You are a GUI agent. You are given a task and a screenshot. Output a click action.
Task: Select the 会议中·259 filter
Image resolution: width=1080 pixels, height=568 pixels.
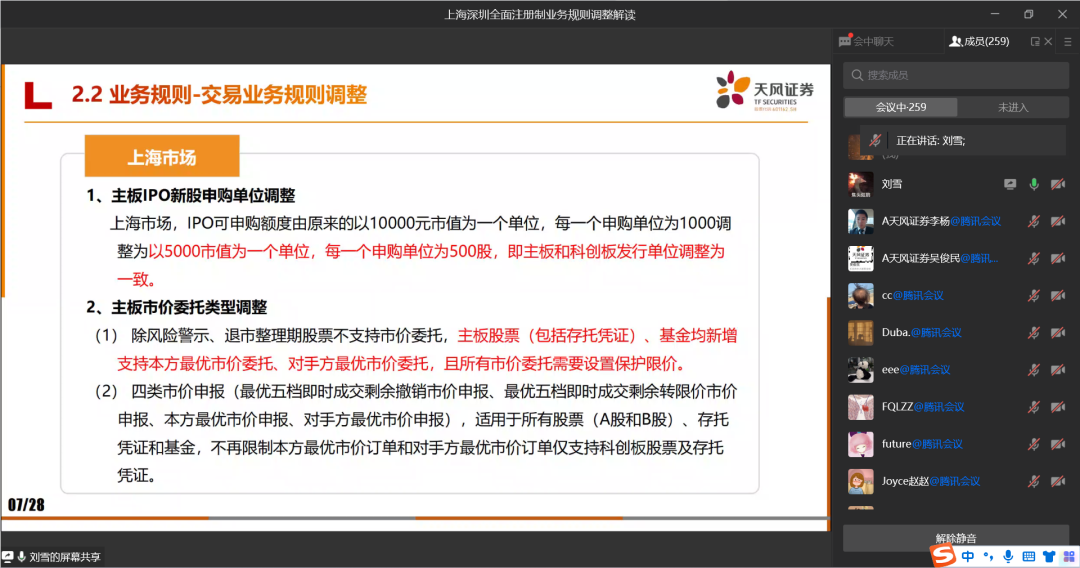pos(900,107)
